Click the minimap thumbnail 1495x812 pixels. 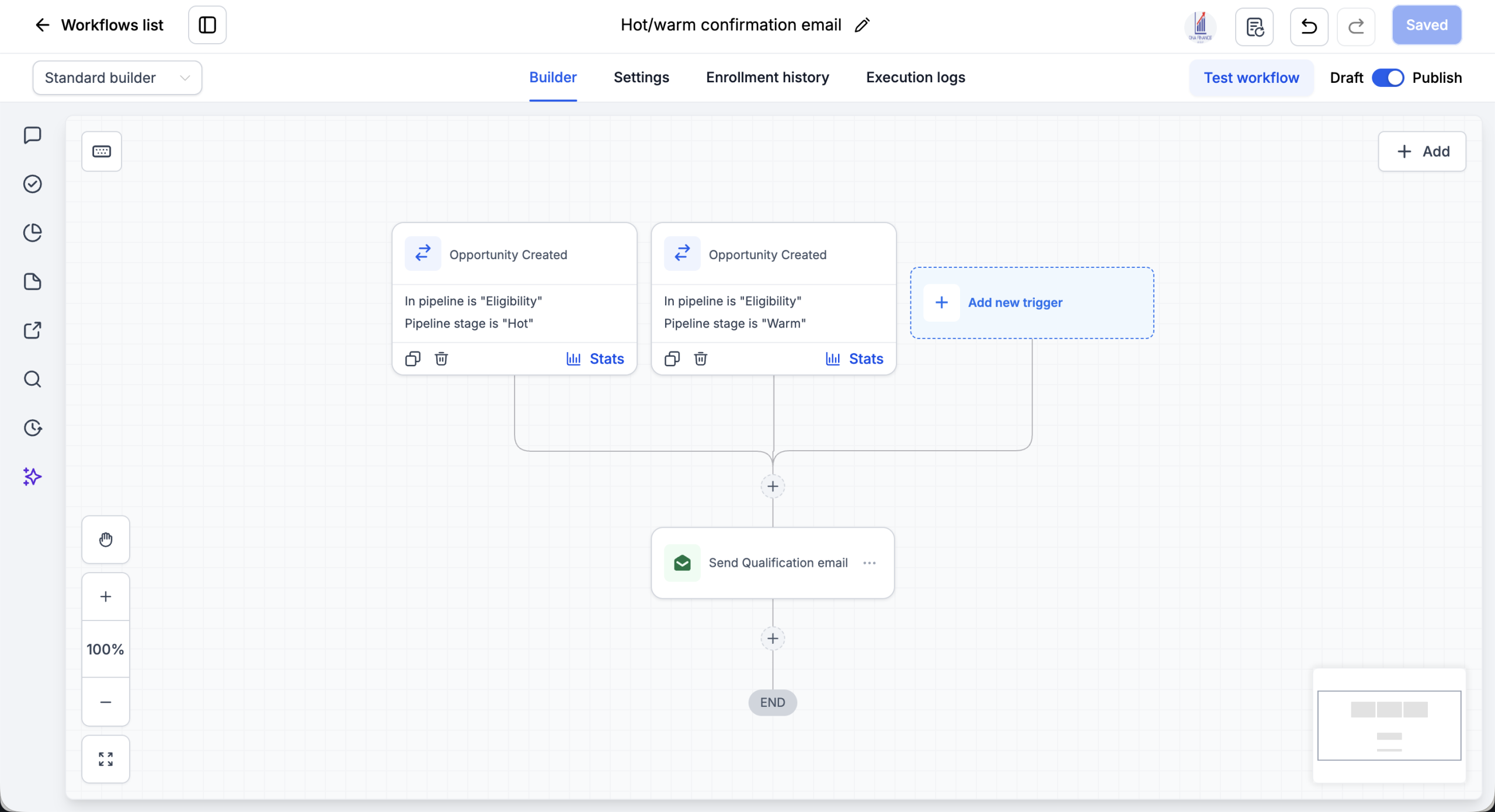[1389, 726]
